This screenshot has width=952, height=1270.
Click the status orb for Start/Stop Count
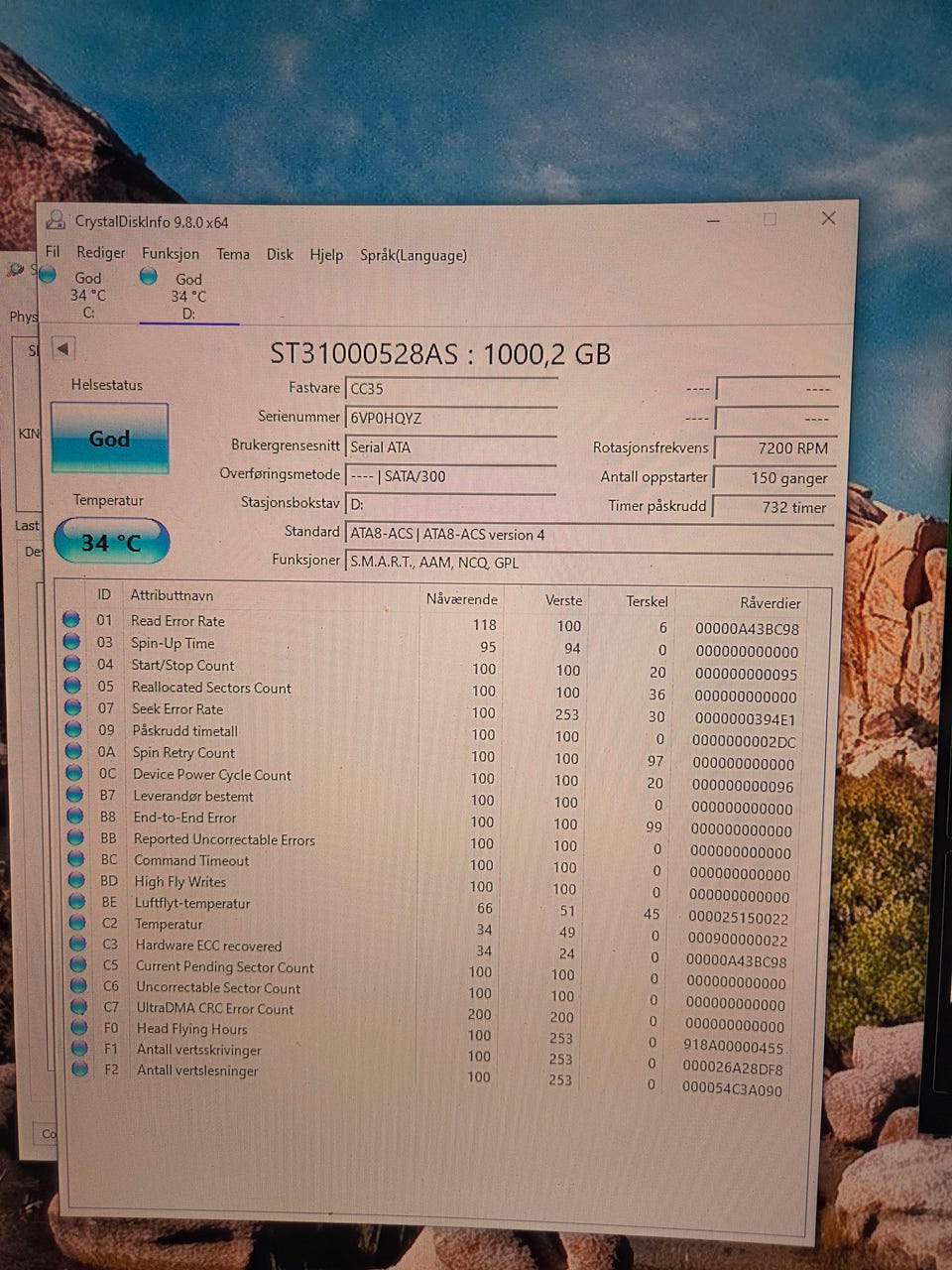click(x=72, y=663)
